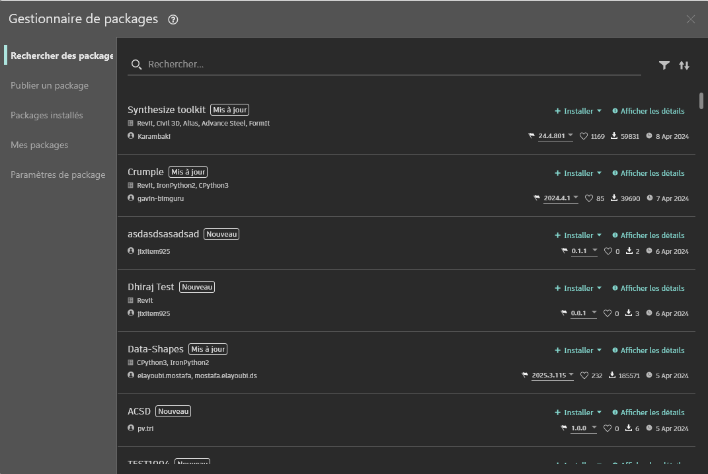Show details for Data-Shapes
The width and height of the screenshot is (708, 474).
648,350
